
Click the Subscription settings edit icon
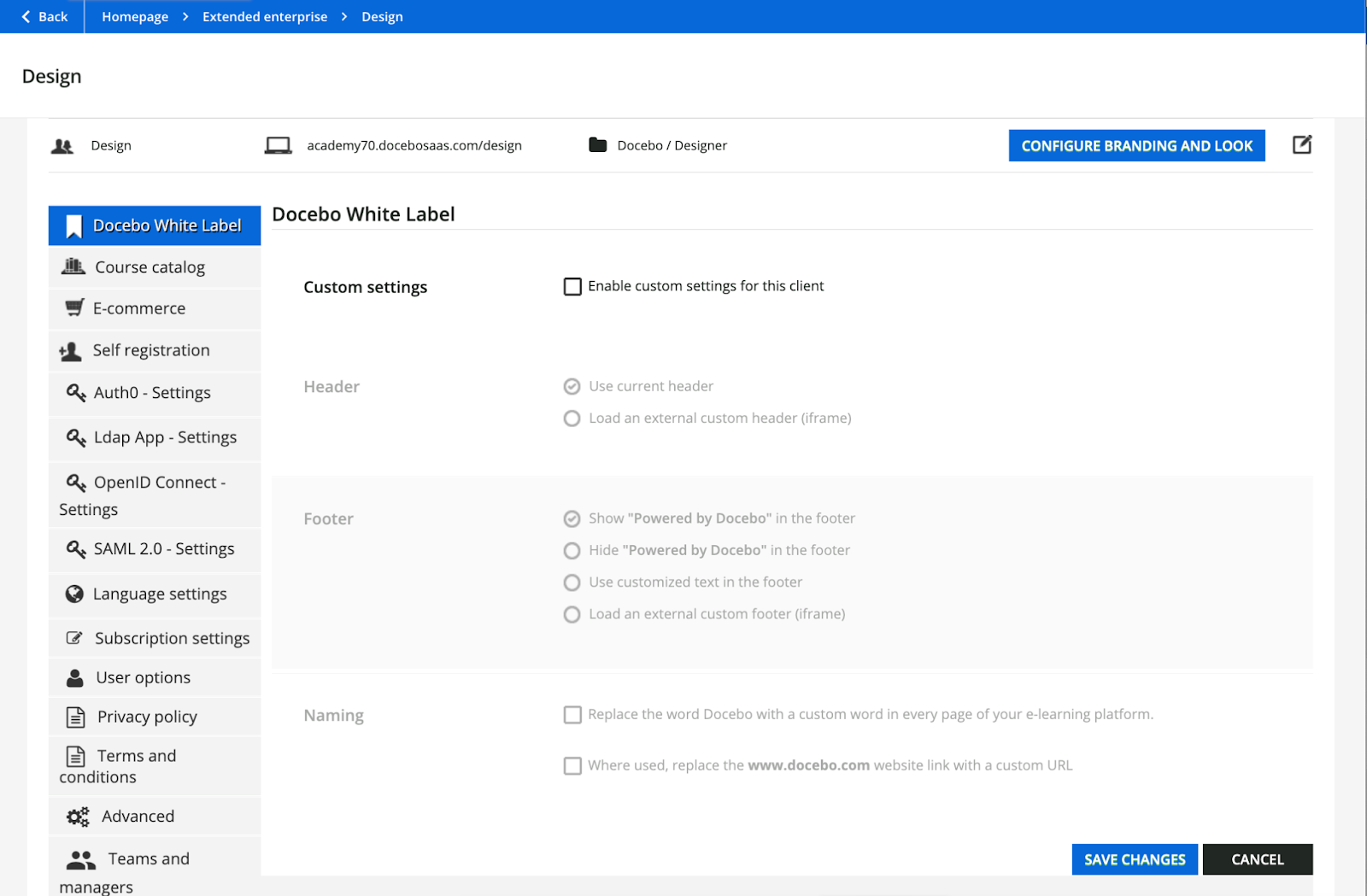[x=74, y=638]
